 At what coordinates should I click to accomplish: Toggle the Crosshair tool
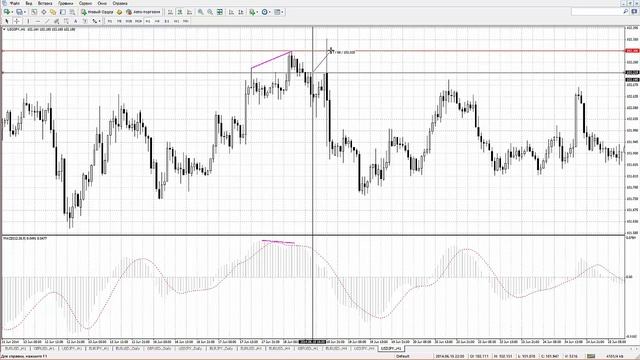(x=17, y=21)
